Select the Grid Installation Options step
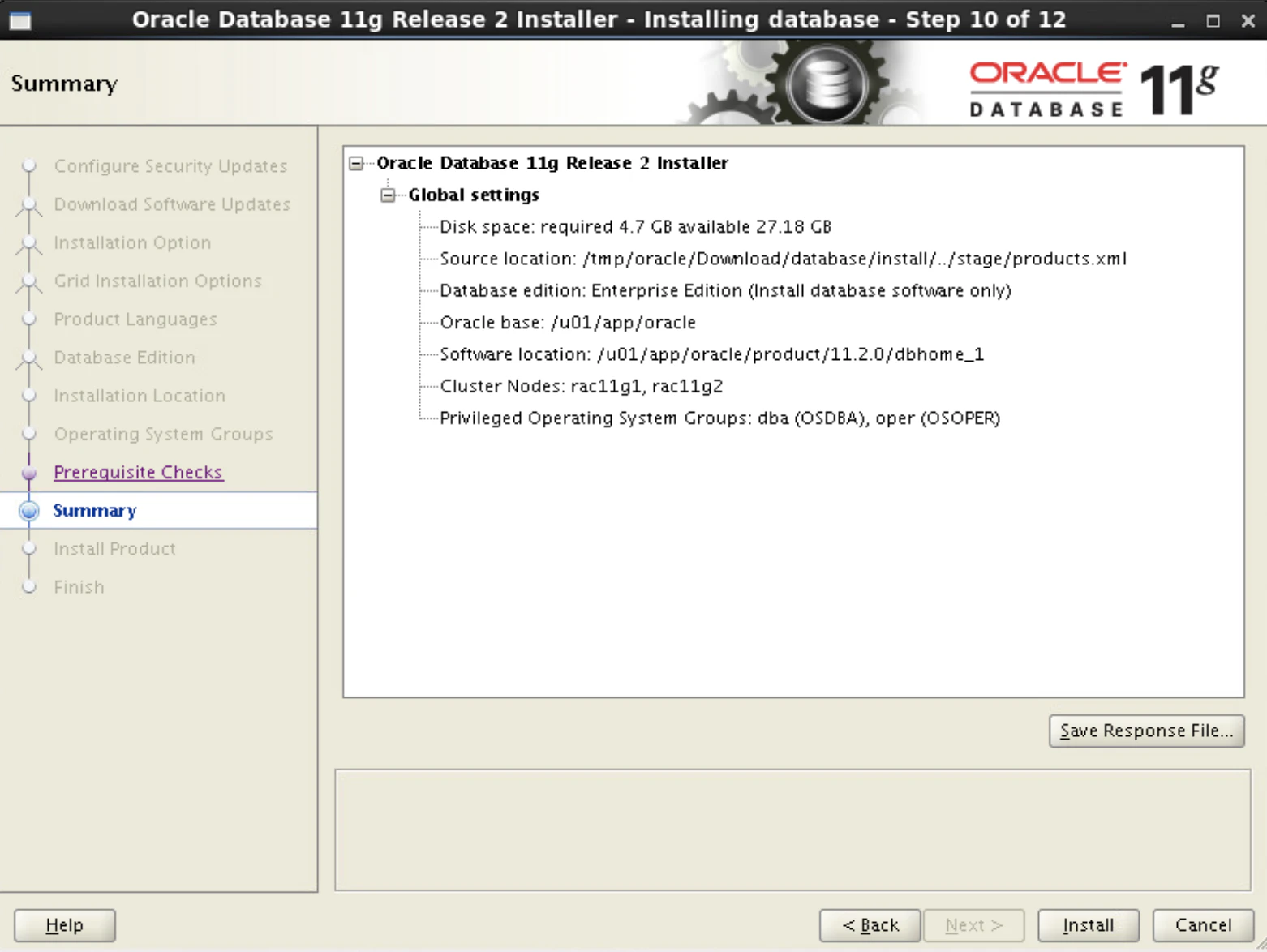1267x952 pixels. point(157,281)
